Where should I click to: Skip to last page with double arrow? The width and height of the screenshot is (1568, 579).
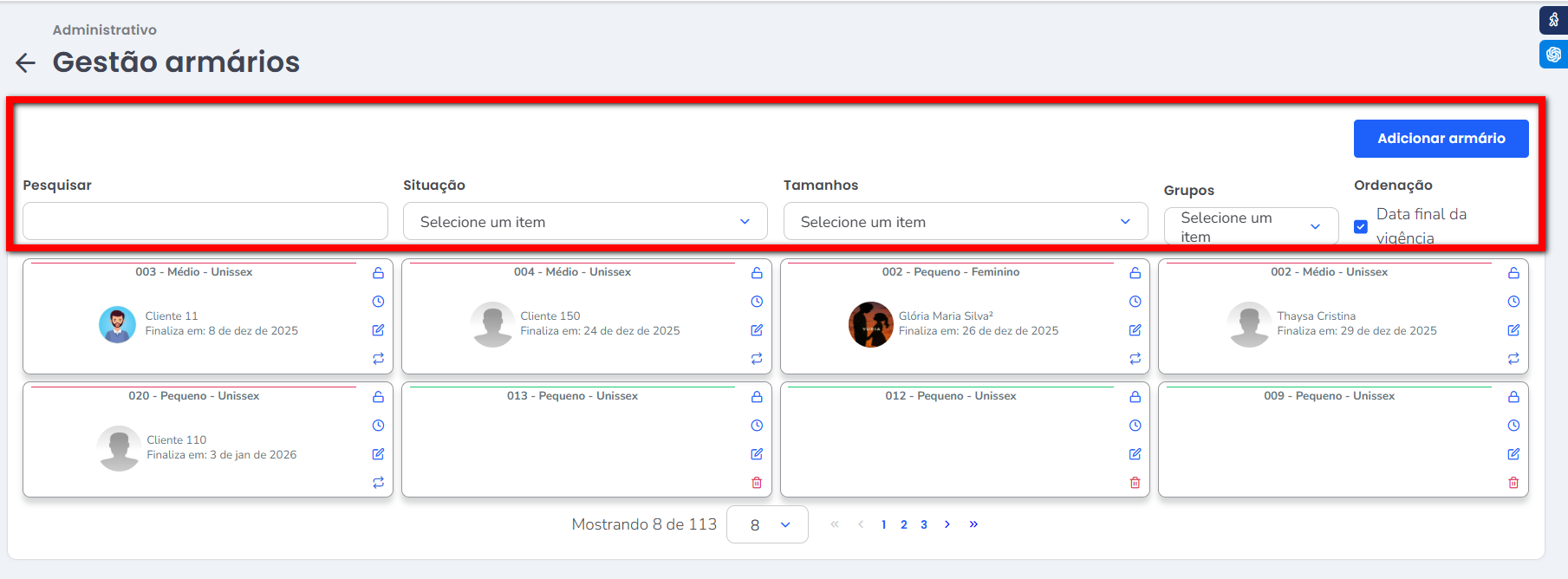(x=973, y=524)
